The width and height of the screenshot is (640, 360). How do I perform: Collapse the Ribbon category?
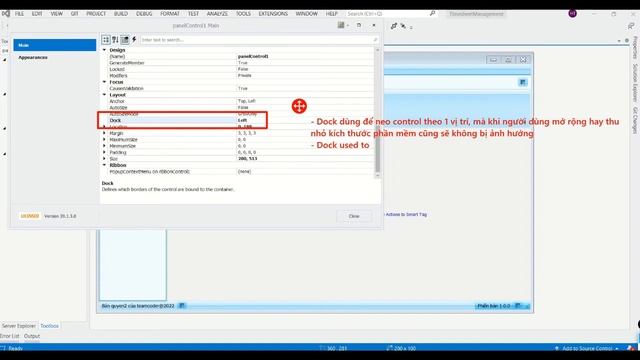point(104,165)
